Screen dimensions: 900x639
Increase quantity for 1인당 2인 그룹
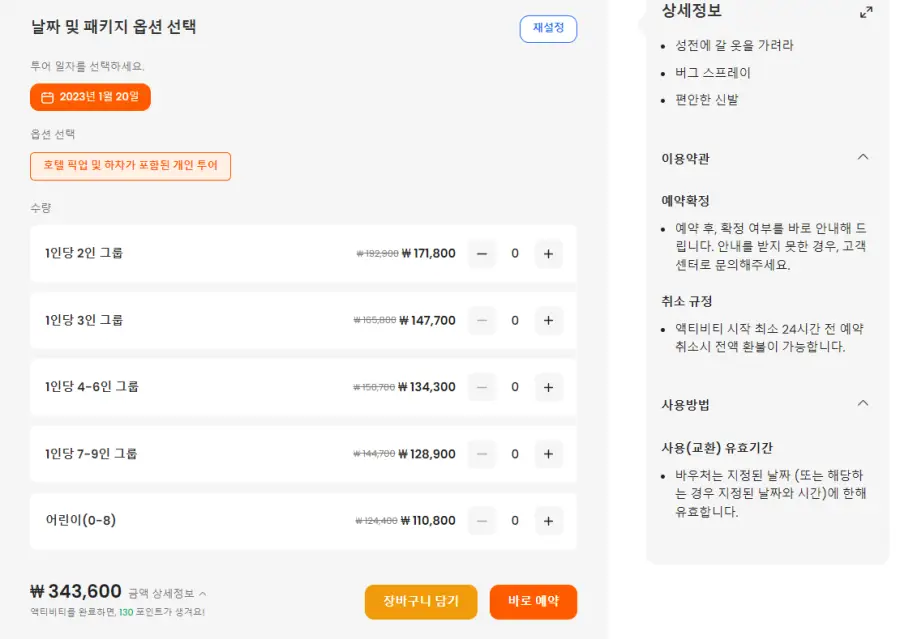point(548,254)
